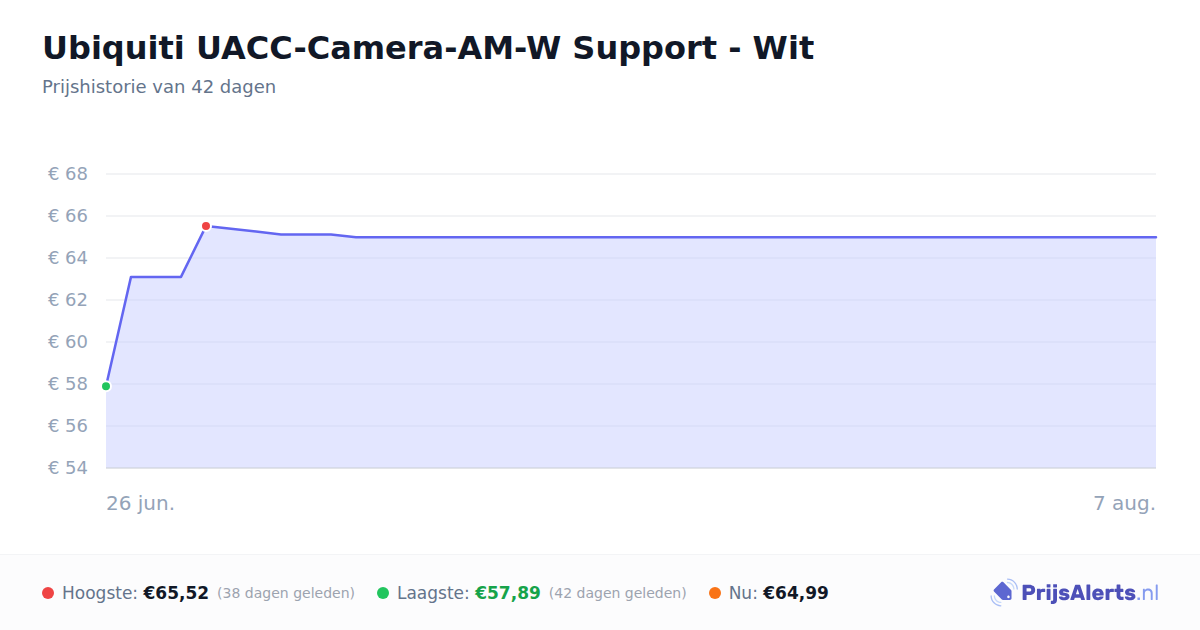Click the red Hoogste legend dot

pyautogui.click(x=48, y=593)
